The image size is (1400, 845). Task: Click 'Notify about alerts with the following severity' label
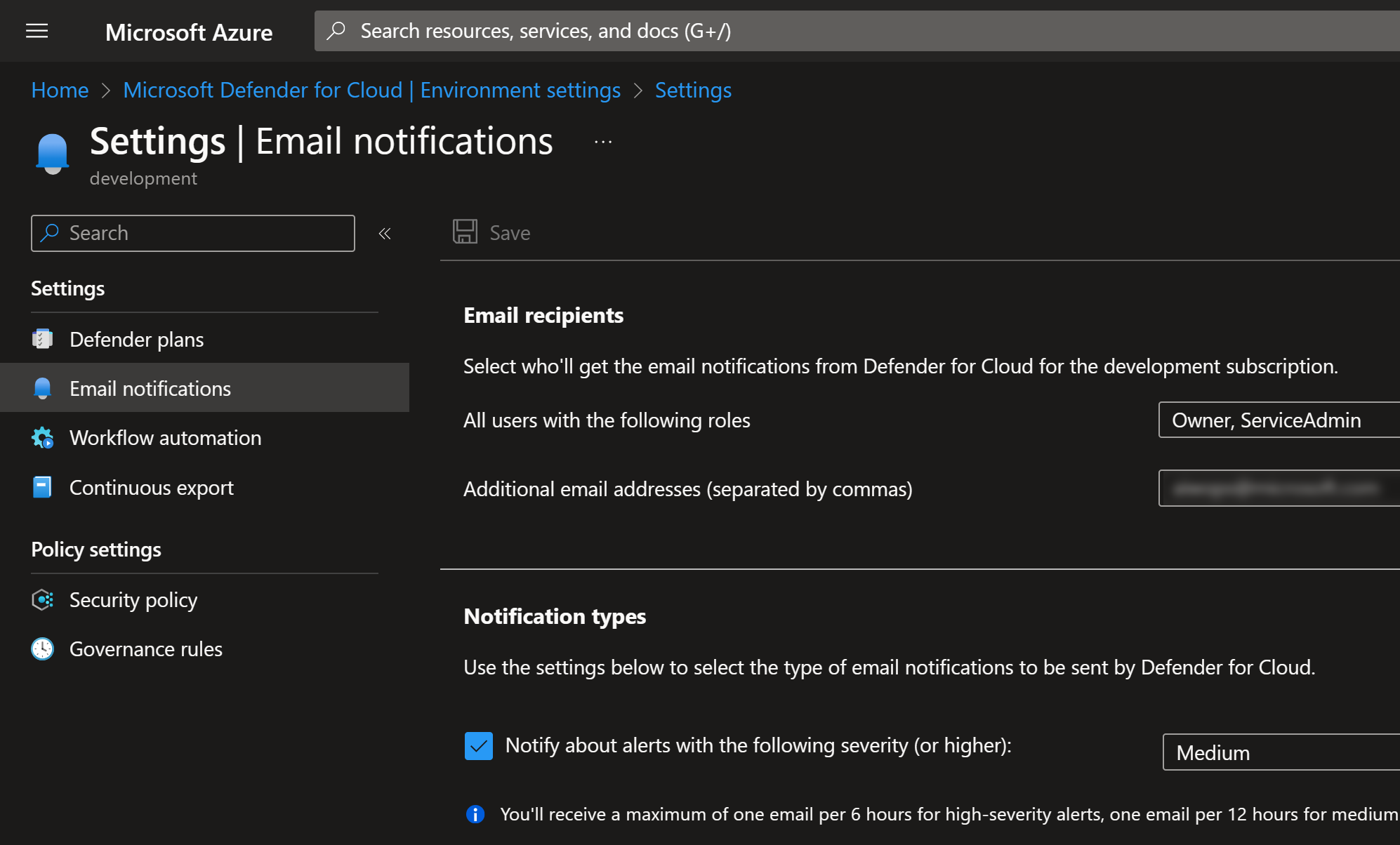coord(758,745)
